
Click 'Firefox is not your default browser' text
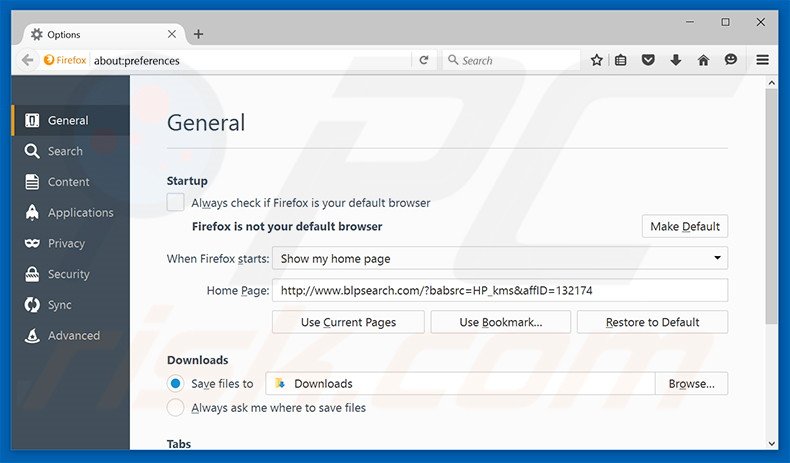287,226
